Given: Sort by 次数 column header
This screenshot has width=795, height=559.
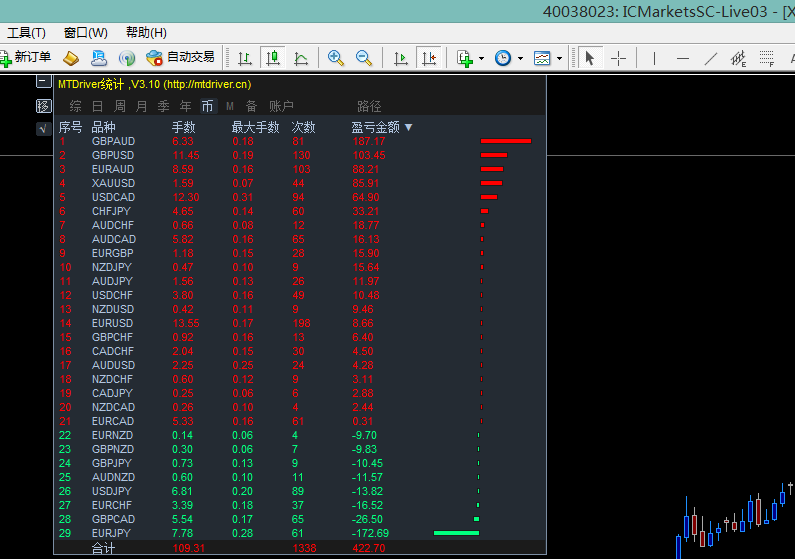Looking at the screenshot, I should coord(304,127).
